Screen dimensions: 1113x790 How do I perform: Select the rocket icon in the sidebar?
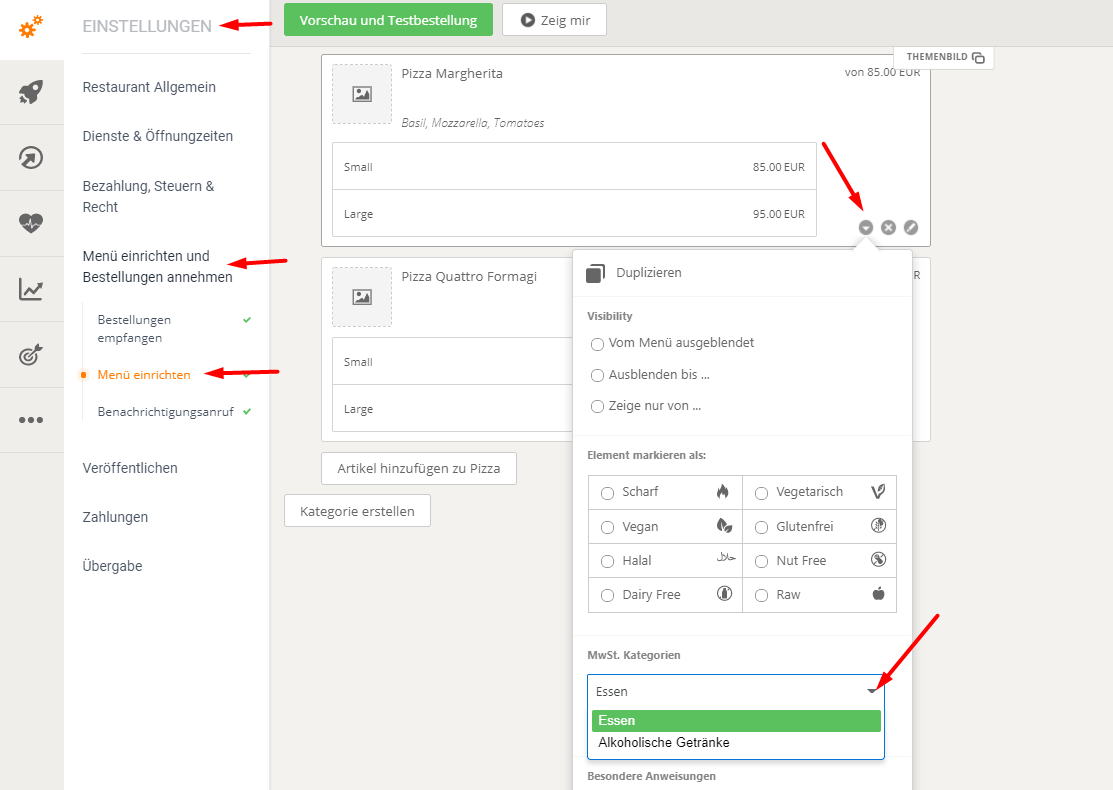[x=30, y=92]
